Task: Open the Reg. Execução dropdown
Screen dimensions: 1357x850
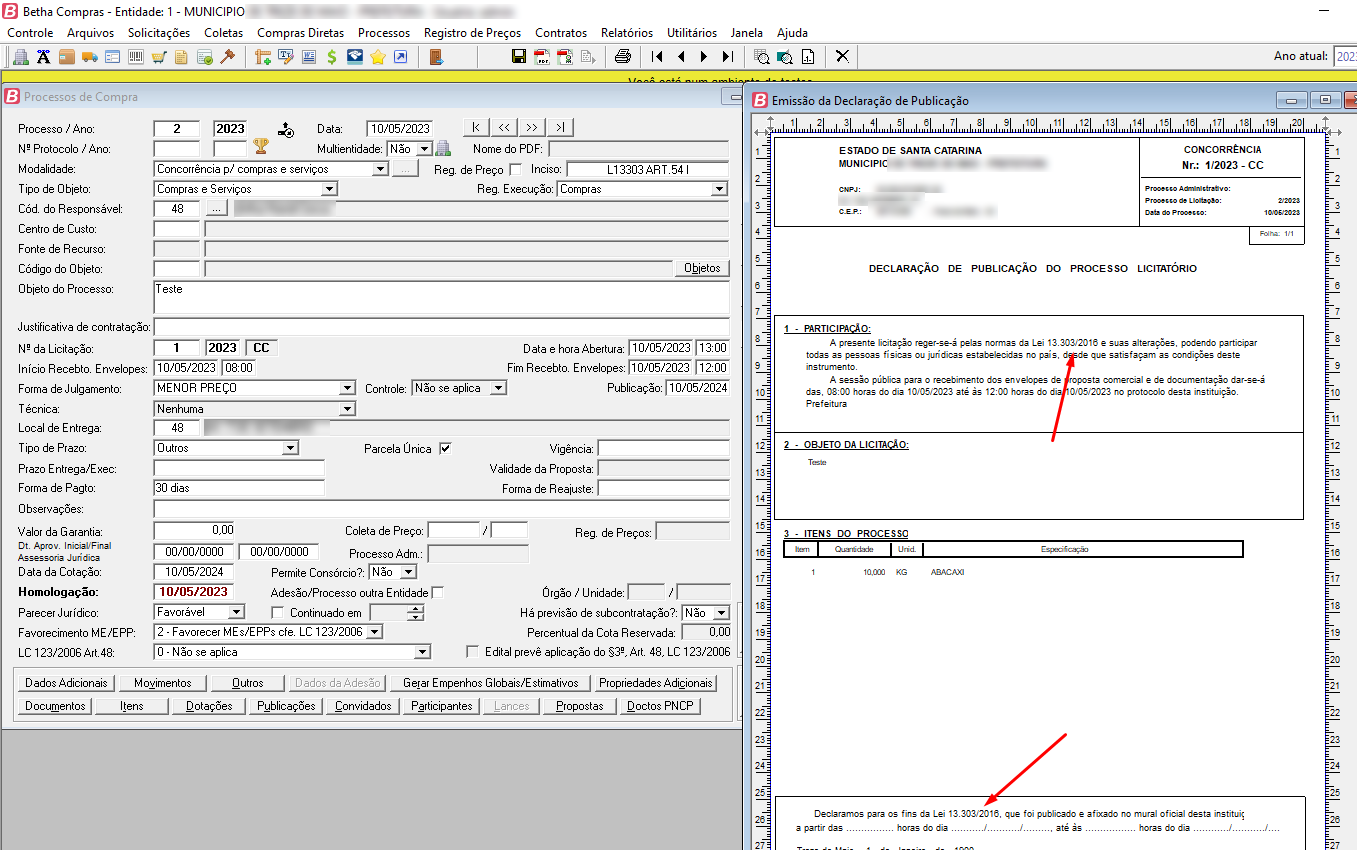Action: click(719, 189)
